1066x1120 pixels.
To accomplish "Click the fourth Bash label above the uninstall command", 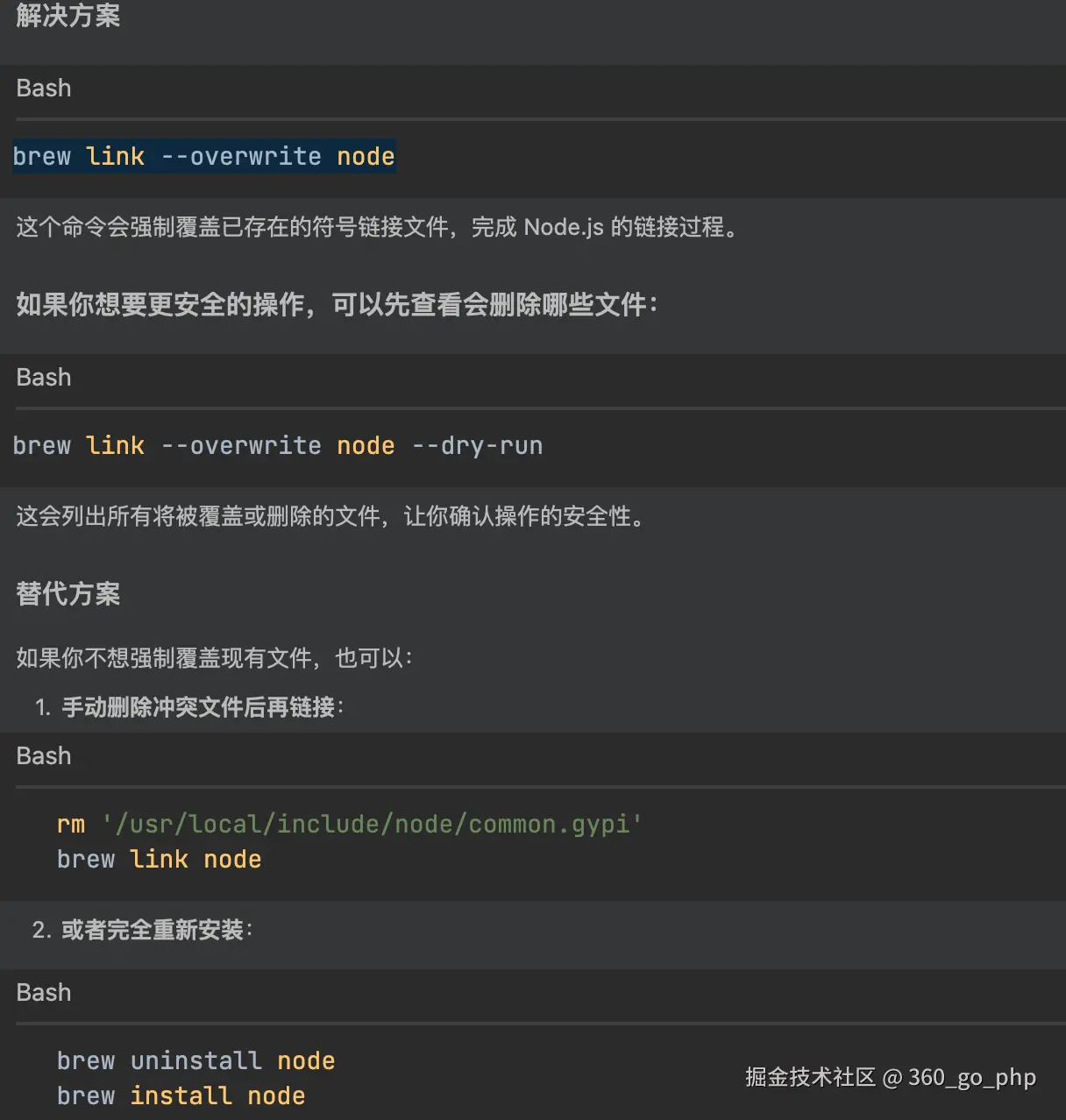I will [44, 993].
